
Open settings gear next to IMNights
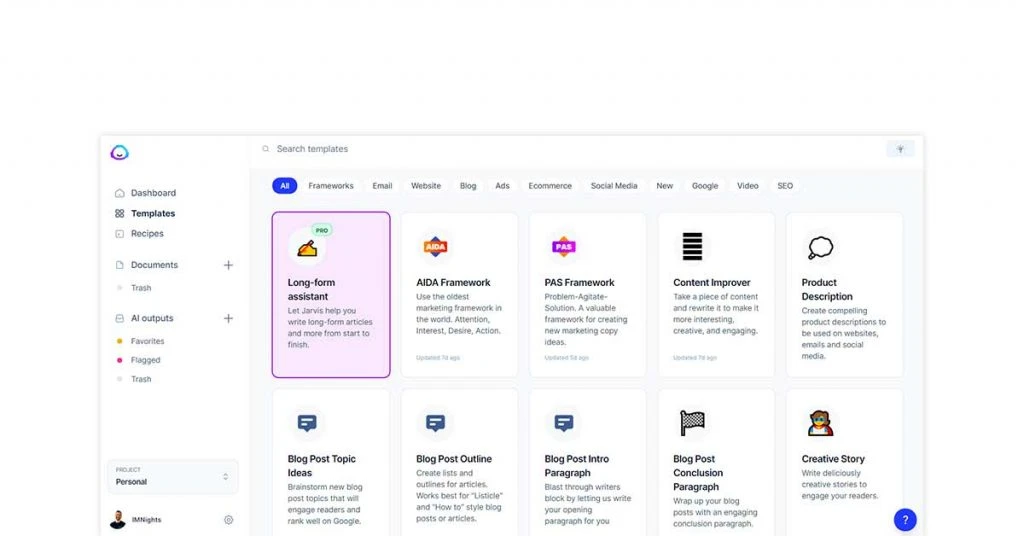tap(229, 520)
